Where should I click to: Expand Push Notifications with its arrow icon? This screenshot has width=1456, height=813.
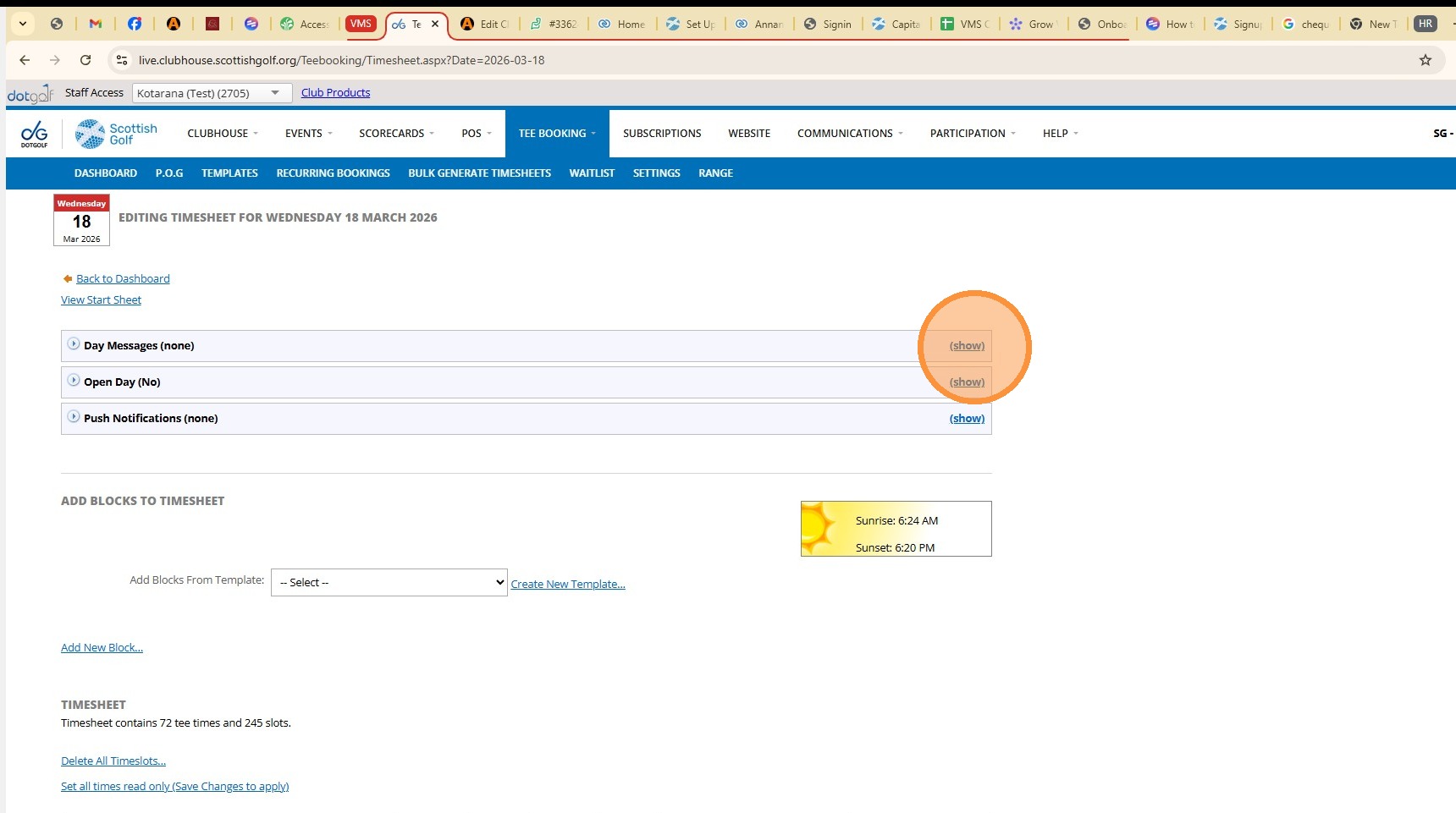pos(74,417)
